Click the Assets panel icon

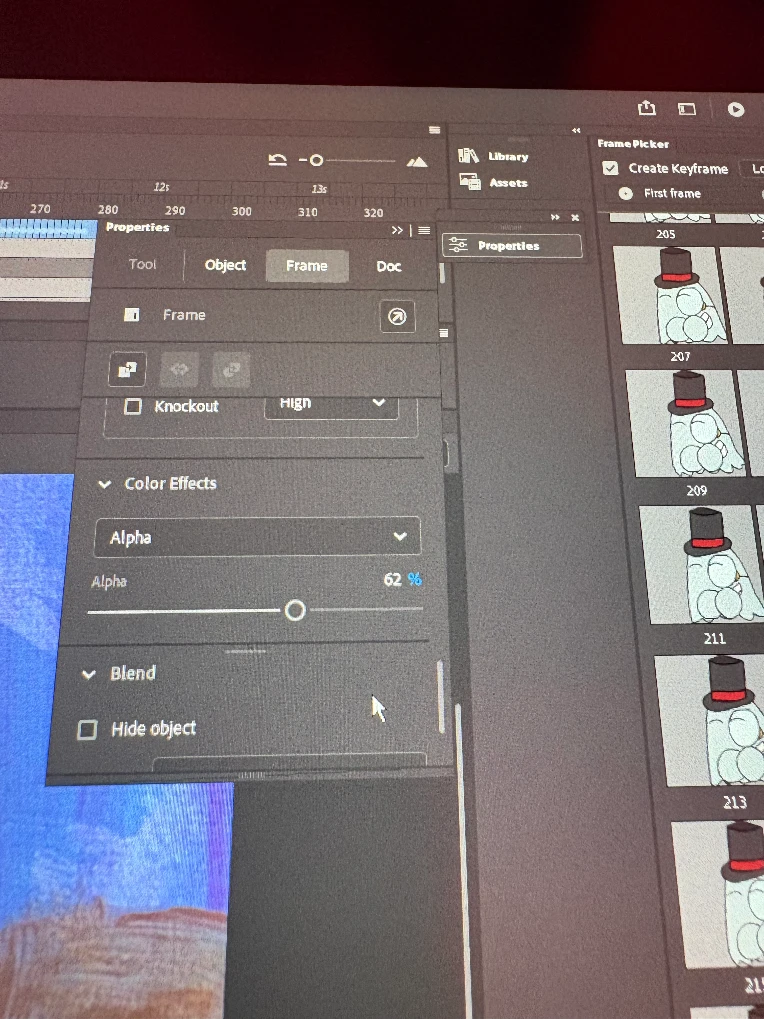tap(470, 181)
